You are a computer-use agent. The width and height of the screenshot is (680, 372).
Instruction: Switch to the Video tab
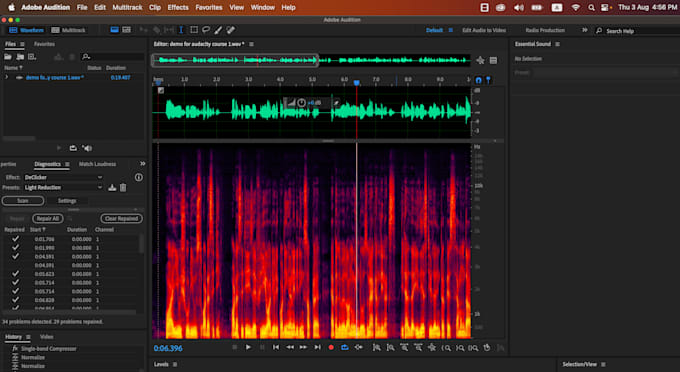[46, 337]
